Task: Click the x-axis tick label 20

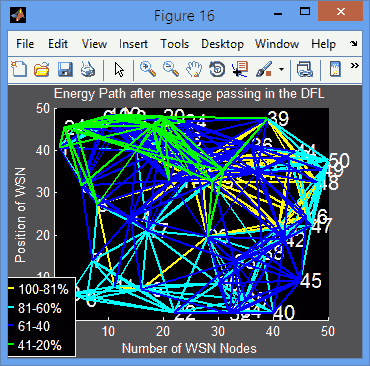Action: click(x=163, y=331)
